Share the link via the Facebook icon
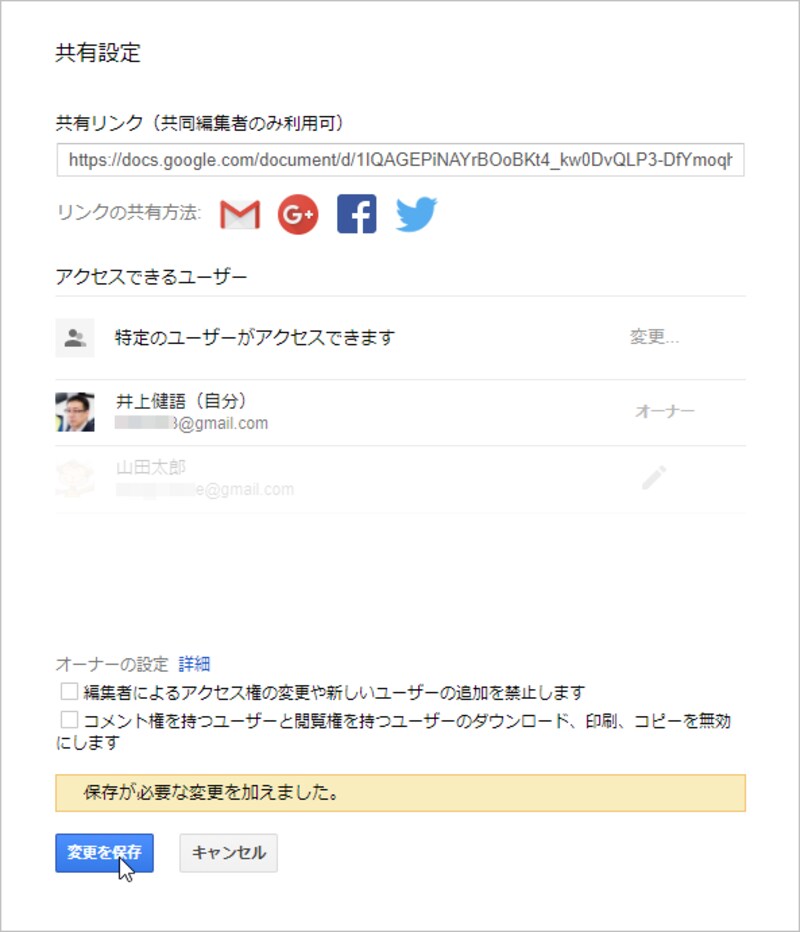The height and width of the screenshot is (932, 800). tap(357, 213)
